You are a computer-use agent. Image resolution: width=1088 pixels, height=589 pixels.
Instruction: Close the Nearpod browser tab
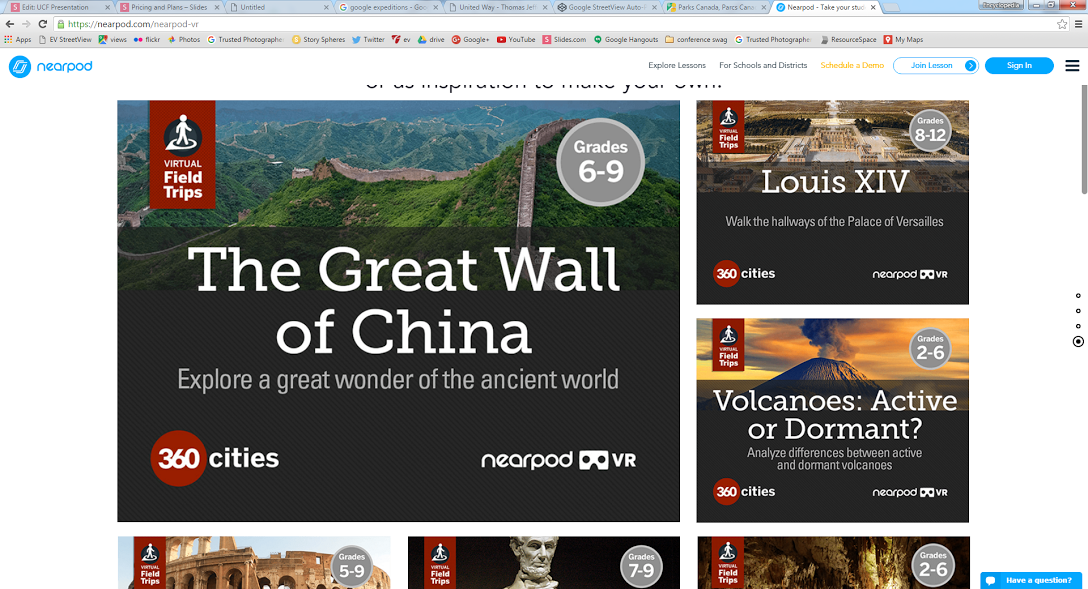873,8
